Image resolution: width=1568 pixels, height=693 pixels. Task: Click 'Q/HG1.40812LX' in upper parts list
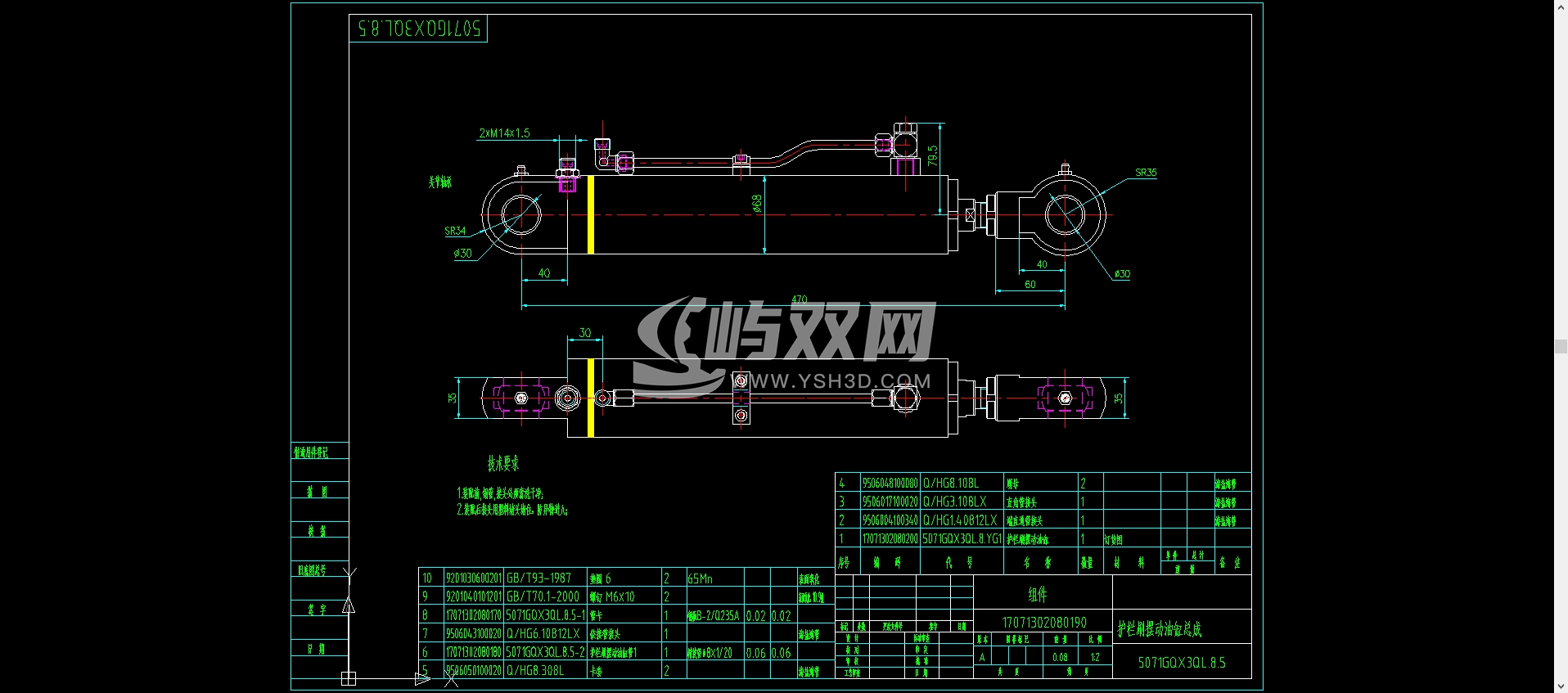(960, 520)
